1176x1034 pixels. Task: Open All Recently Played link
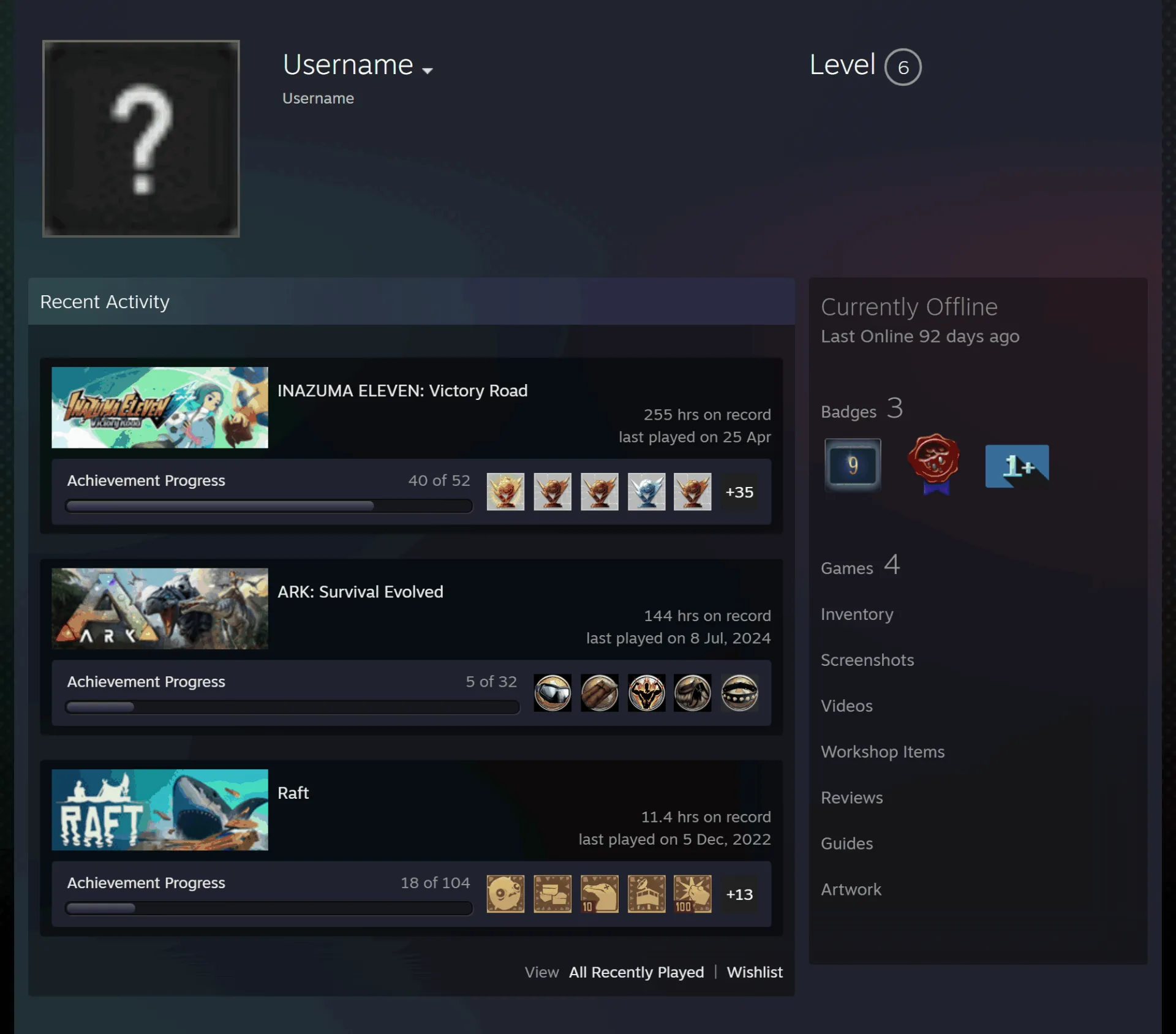(636, 972)
